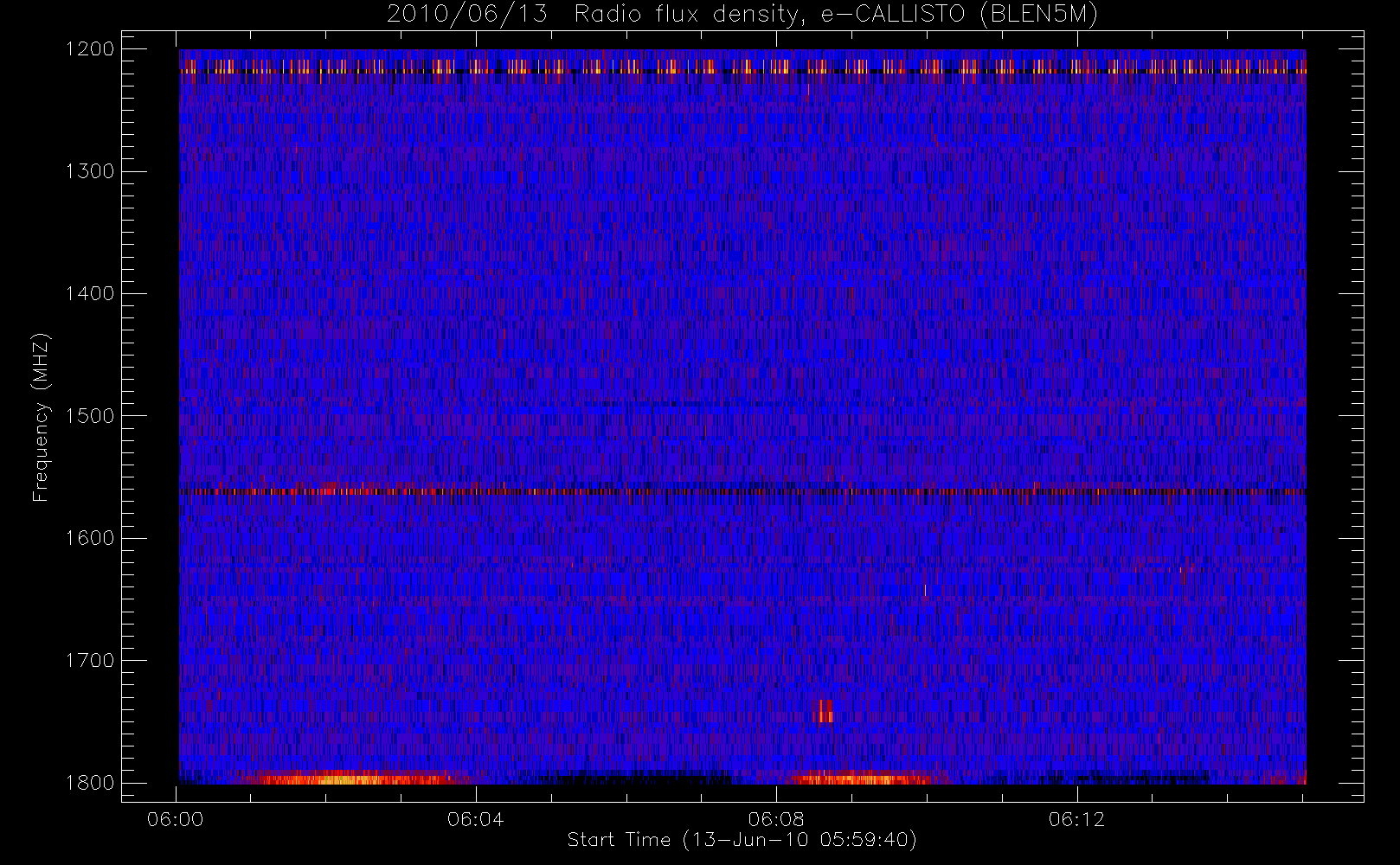Click the 'Start Time (13-Jun-10 05:59:40)' label
The height and width of the screenshot is (865, 1400).
[742, 840]
